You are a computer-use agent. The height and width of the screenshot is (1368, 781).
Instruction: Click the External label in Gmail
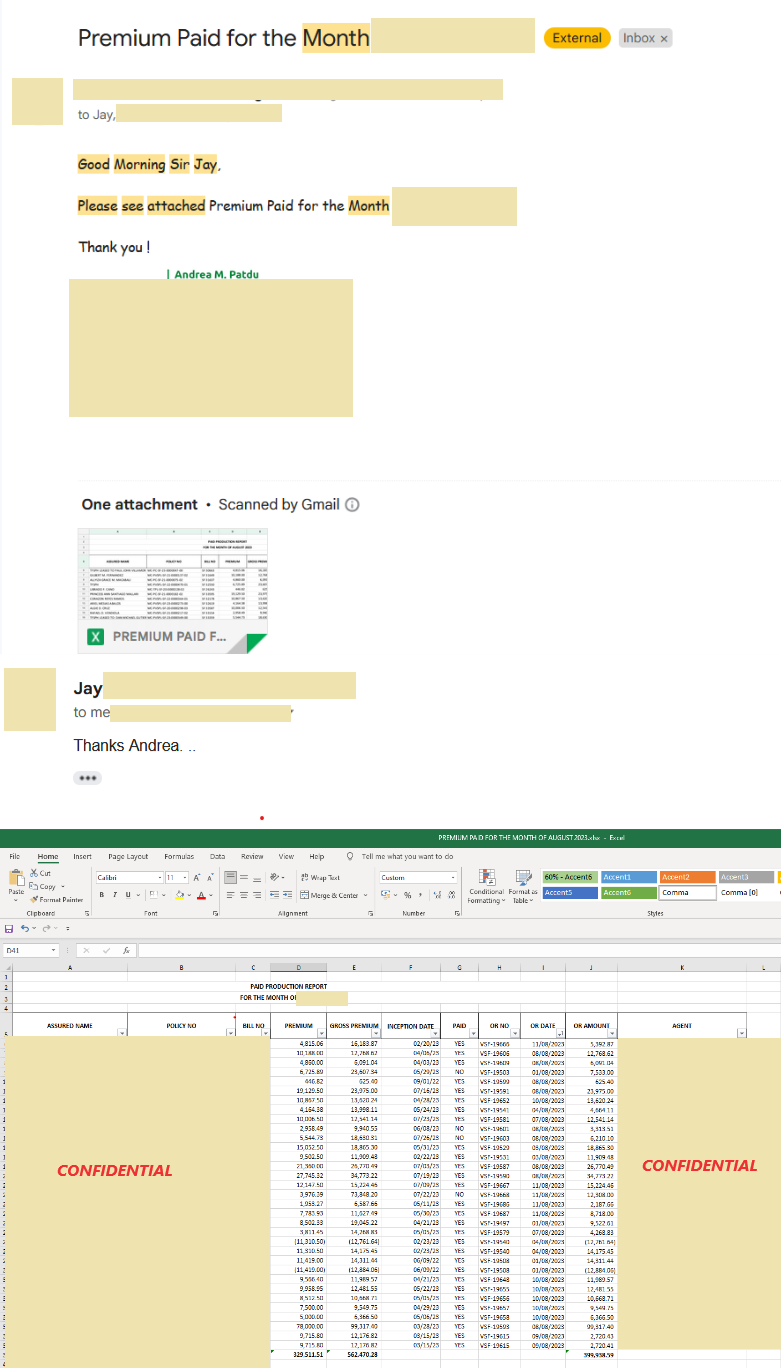[x=577, y=38]
